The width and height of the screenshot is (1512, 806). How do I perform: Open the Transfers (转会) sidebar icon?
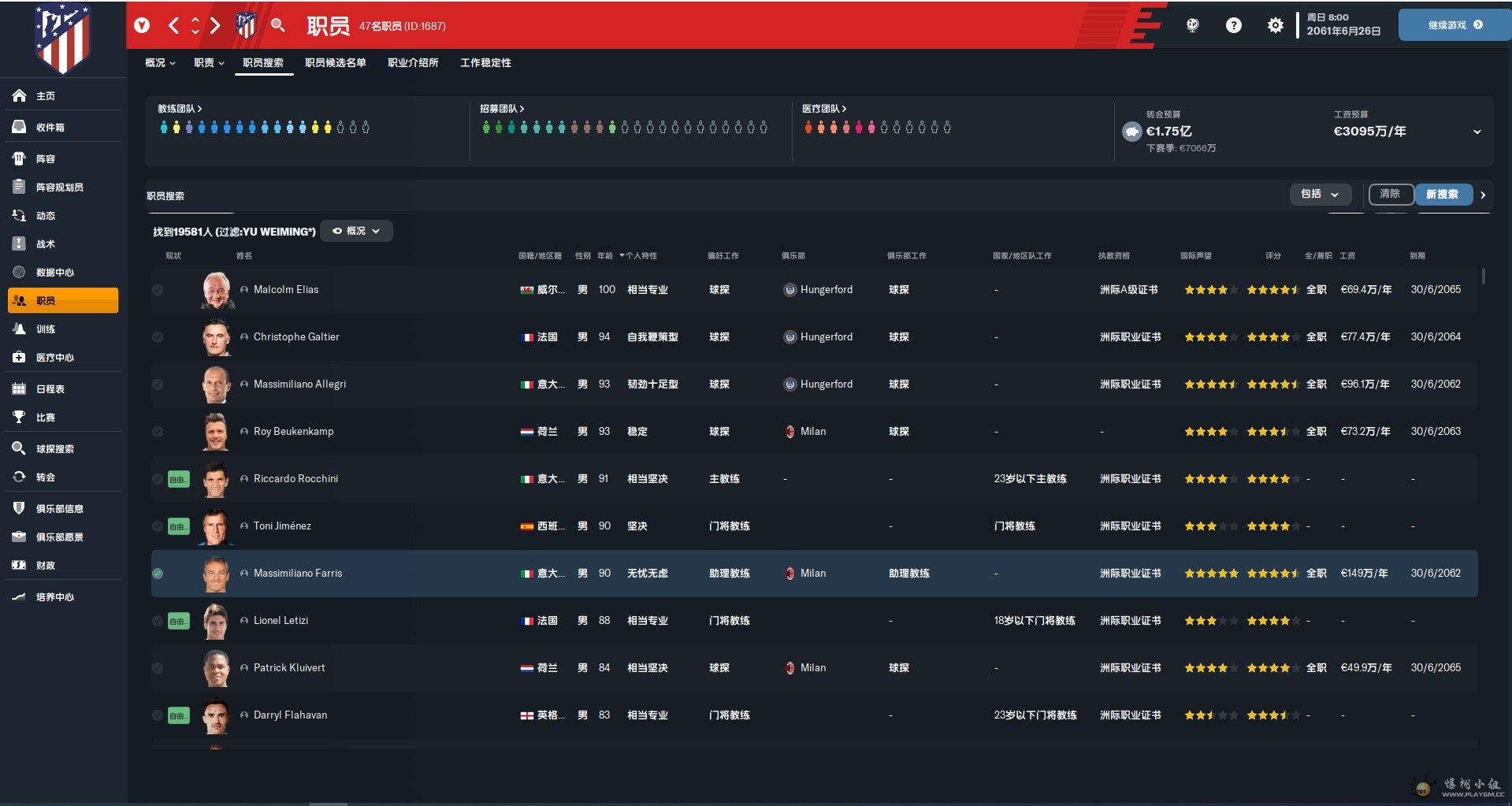(19, 477)
